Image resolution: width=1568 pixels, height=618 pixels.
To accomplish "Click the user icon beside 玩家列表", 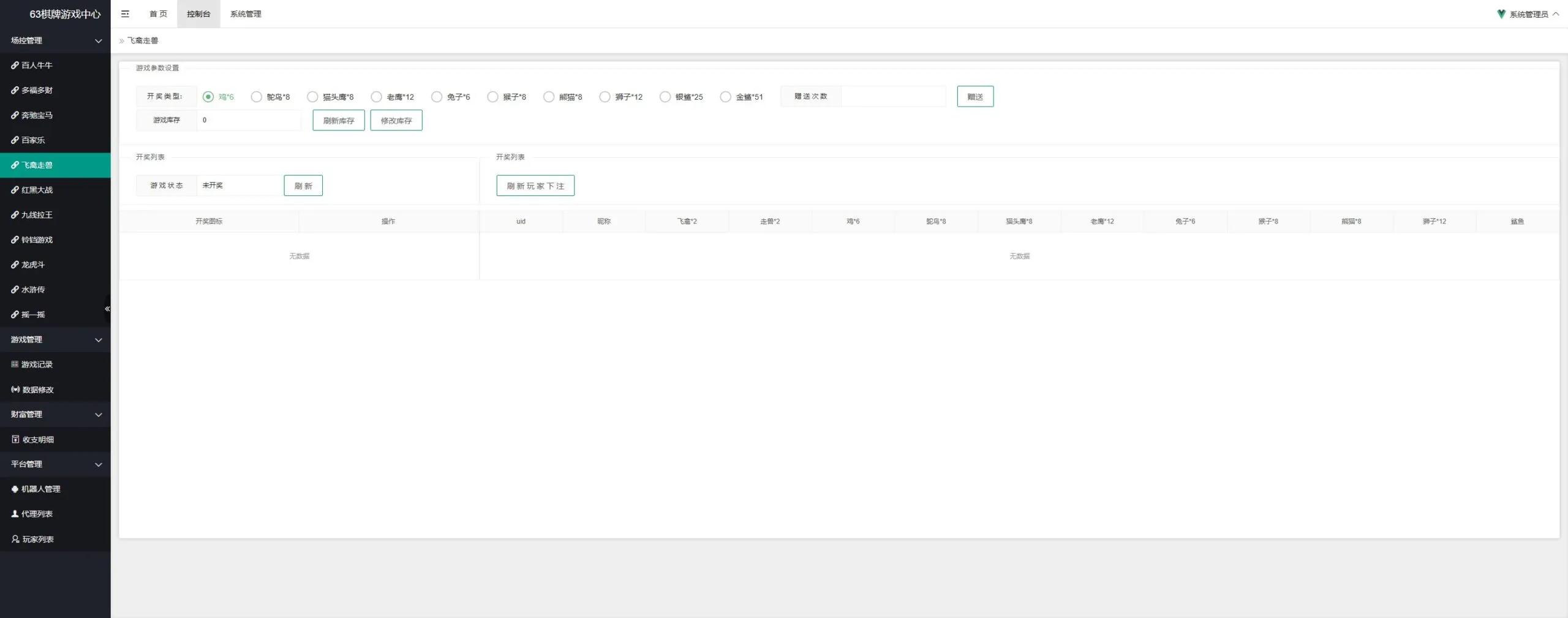I will point(15,539).
